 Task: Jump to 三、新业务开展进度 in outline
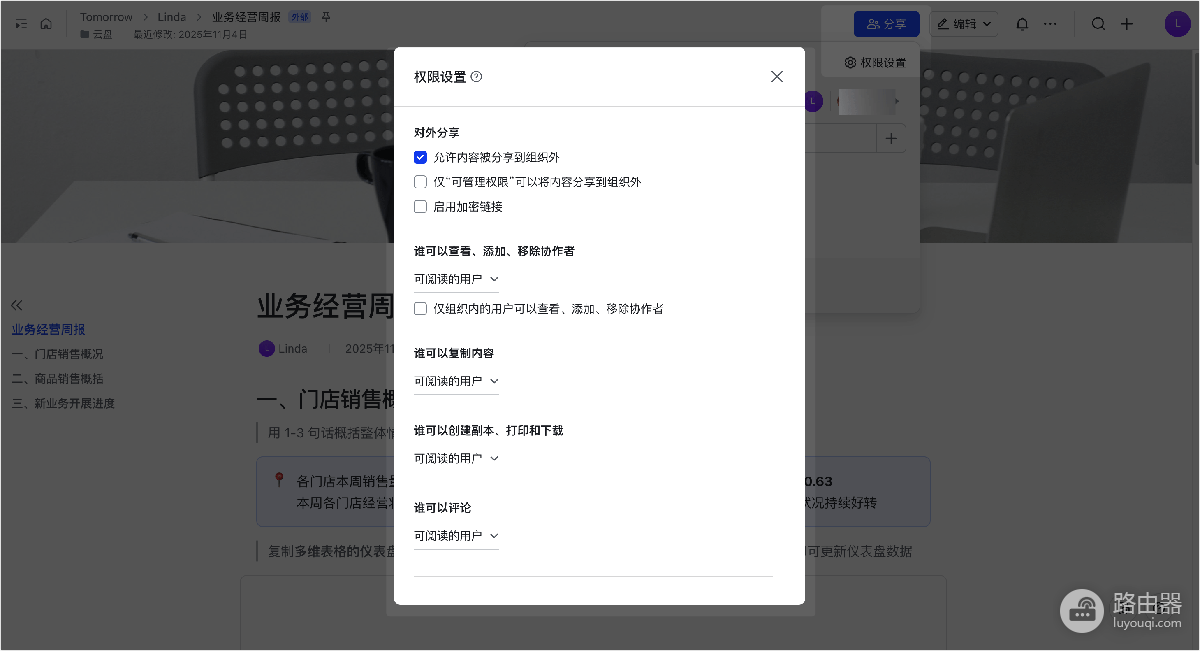click(x=63, y=404)
